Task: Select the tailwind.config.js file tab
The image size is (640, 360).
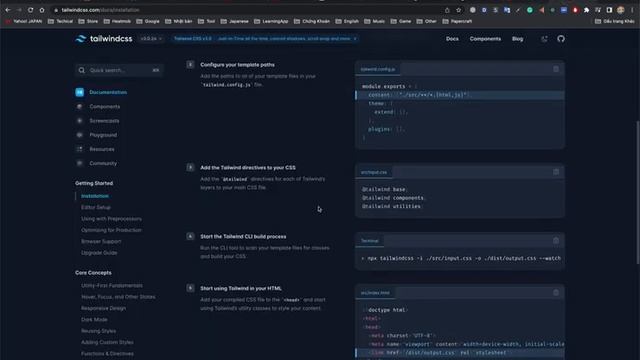Action: [x=378, y=69]
